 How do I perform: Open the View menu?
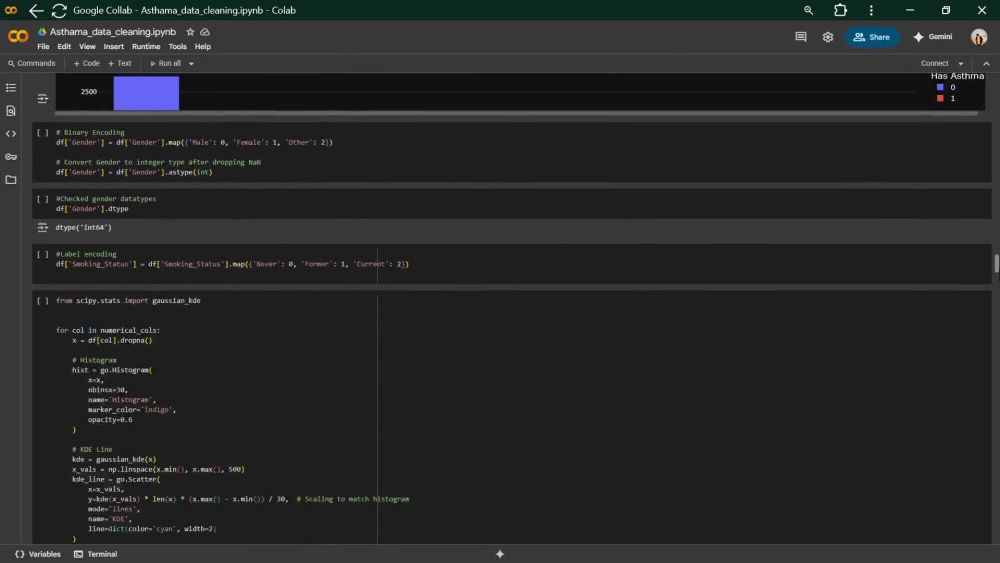pyautogui.click(x=87, y=47)
